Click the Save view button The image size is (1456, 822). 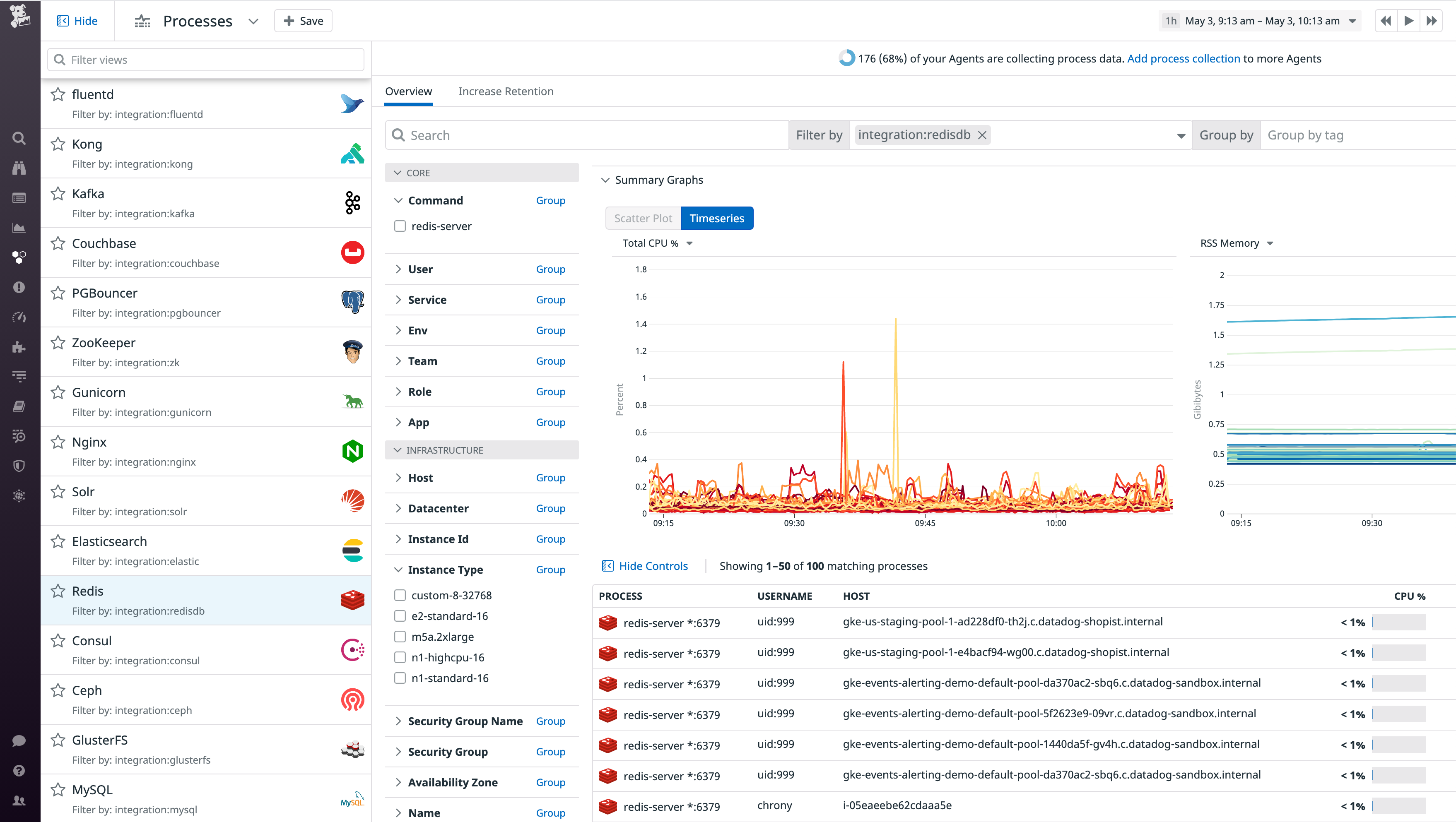[303, 20]
